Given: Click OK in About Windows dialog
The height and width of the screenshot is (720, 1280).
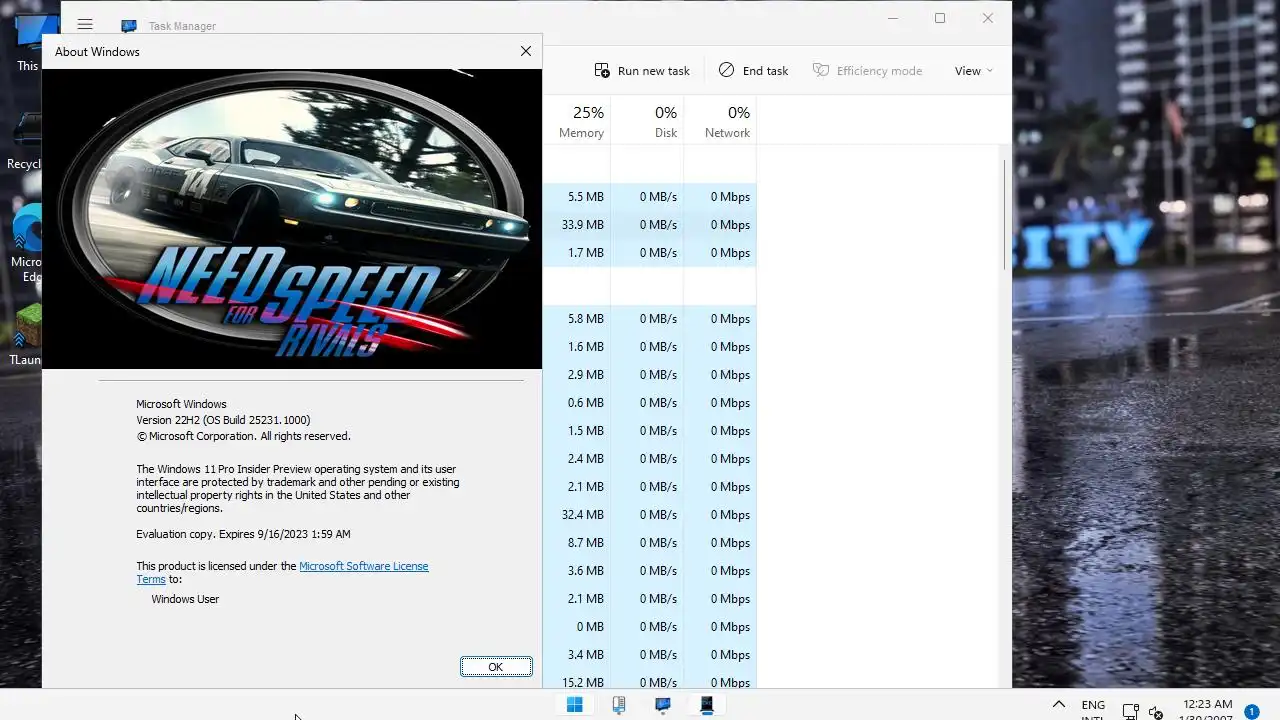Looking at the screenshot, I should pyautogui.click(x=496, y=667).
